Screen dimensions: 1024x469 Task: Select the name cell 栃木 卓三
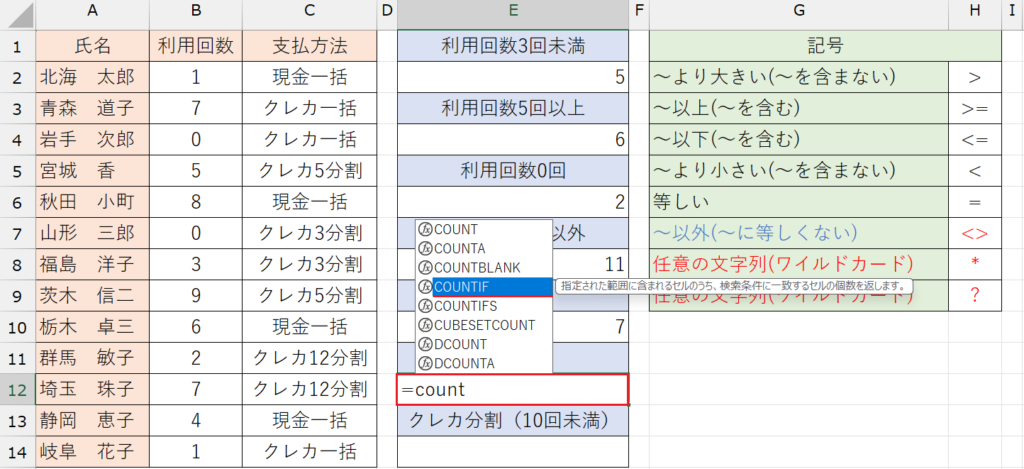coord(93,327)
